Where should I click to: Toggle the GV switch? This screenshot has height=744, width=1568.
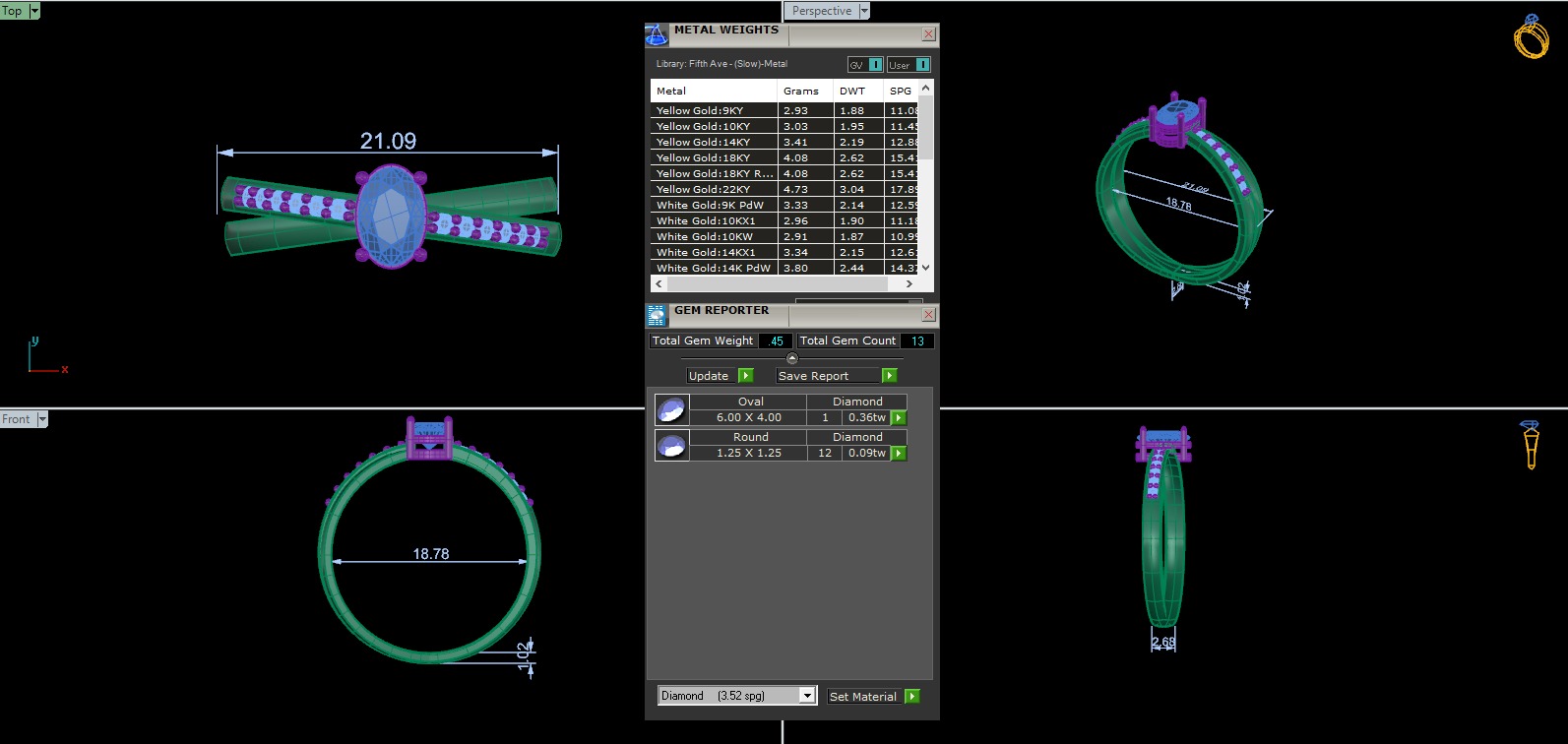[x=875, y=65]
